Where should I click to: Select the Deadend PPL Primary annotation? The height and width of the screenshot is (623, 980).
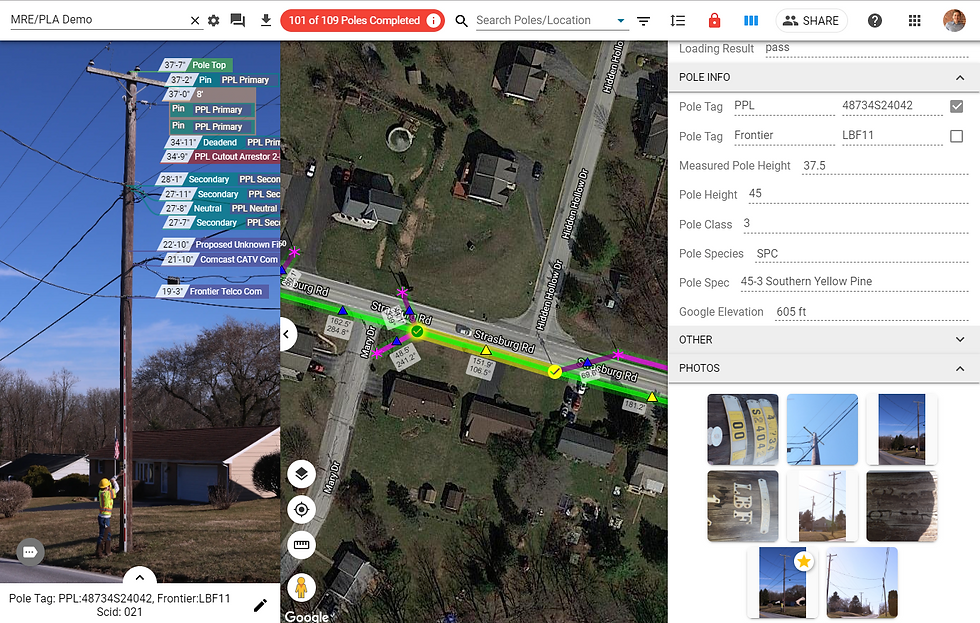(224, 142)
